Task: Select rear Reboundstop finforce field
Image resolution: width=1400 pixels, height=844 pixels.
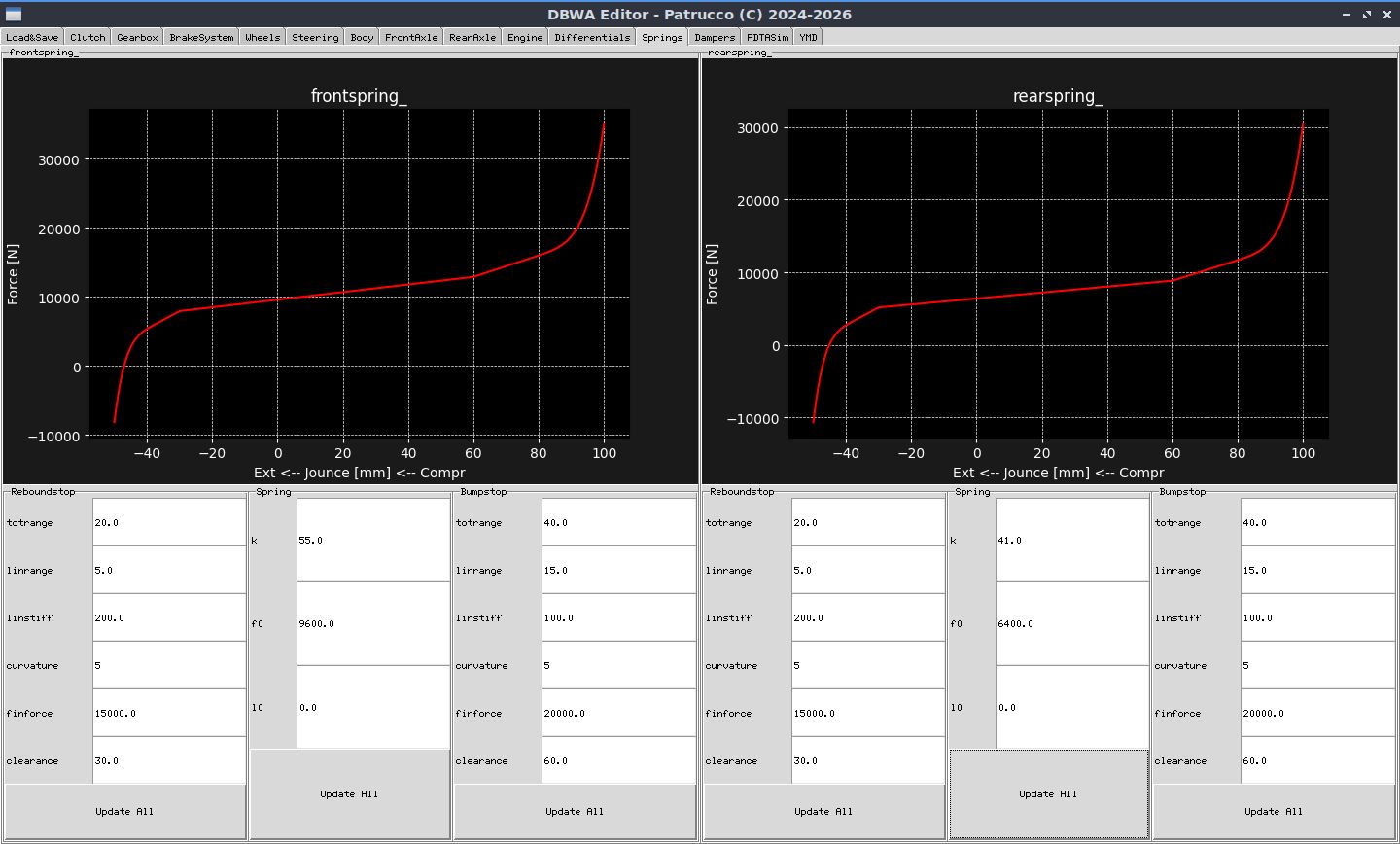Action: pos(868,713)
